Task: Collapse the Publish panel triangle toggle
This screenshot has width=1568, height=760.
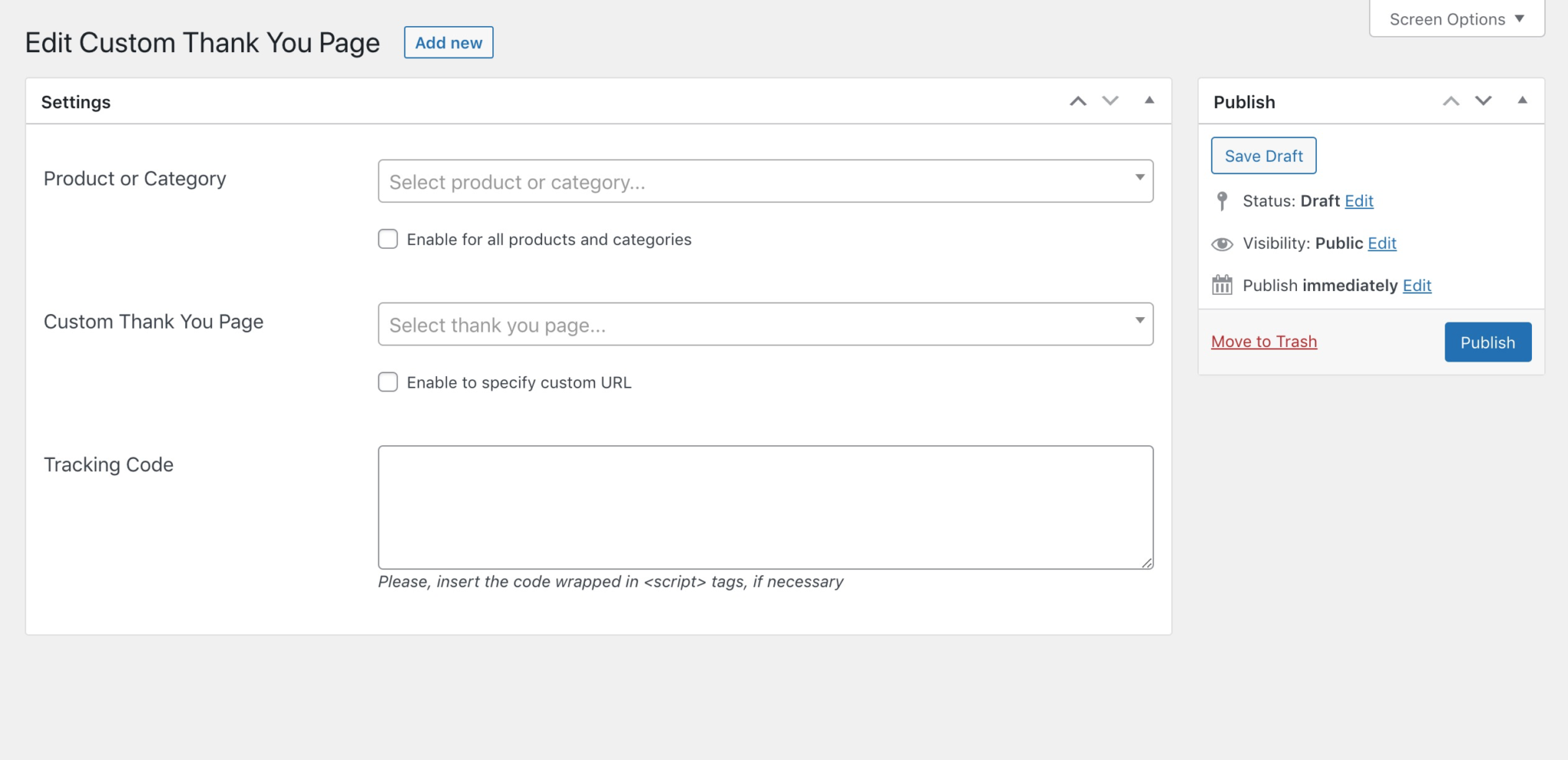Action: (x=1522, y=100)
